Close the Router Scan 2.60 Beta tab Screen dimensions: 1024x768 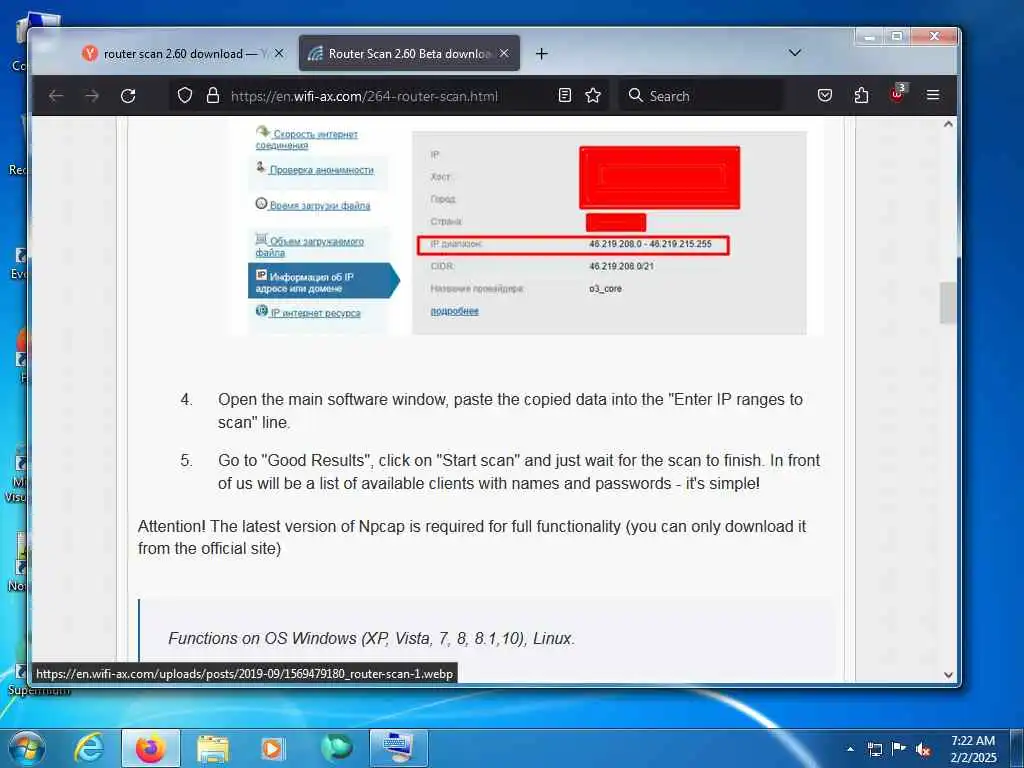pyautogui.click(x=504, y=54)
